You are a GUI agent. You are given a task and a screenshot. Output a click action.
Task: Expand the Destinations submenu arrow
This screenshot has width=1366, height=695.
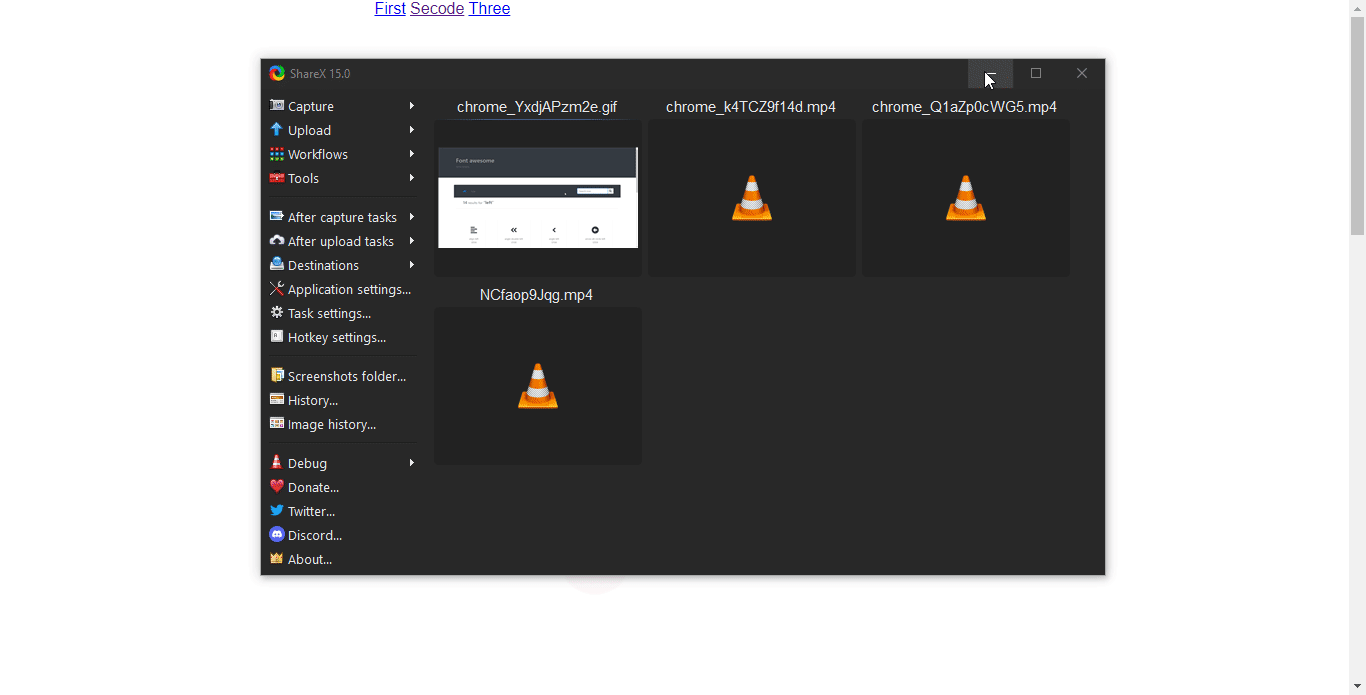[411, 265]
